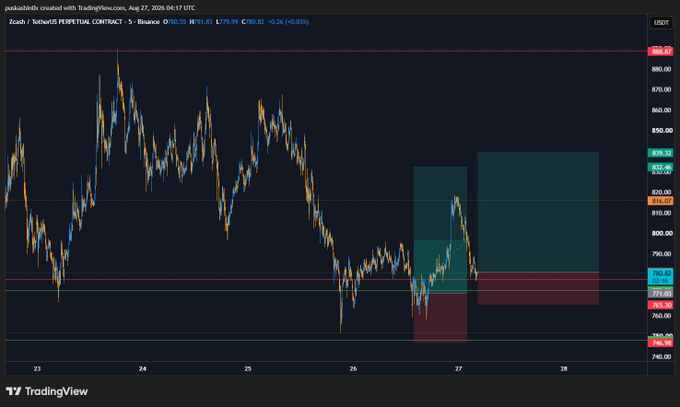Viewport: 680px width, 407px height.
Task: Click date 24 on time axis
Action: point(143,369)
